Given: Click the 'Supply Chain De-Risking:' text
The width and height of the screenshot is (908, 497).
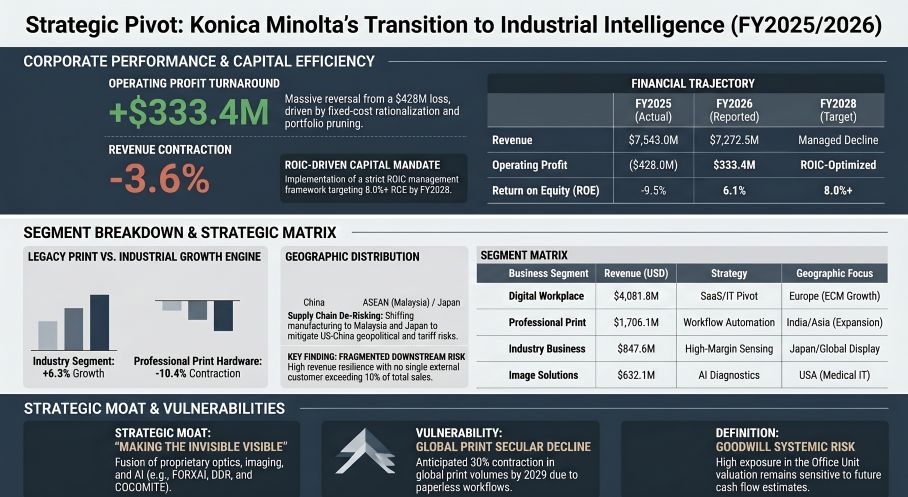Looking at the screenshot, I should pos(335,316).
